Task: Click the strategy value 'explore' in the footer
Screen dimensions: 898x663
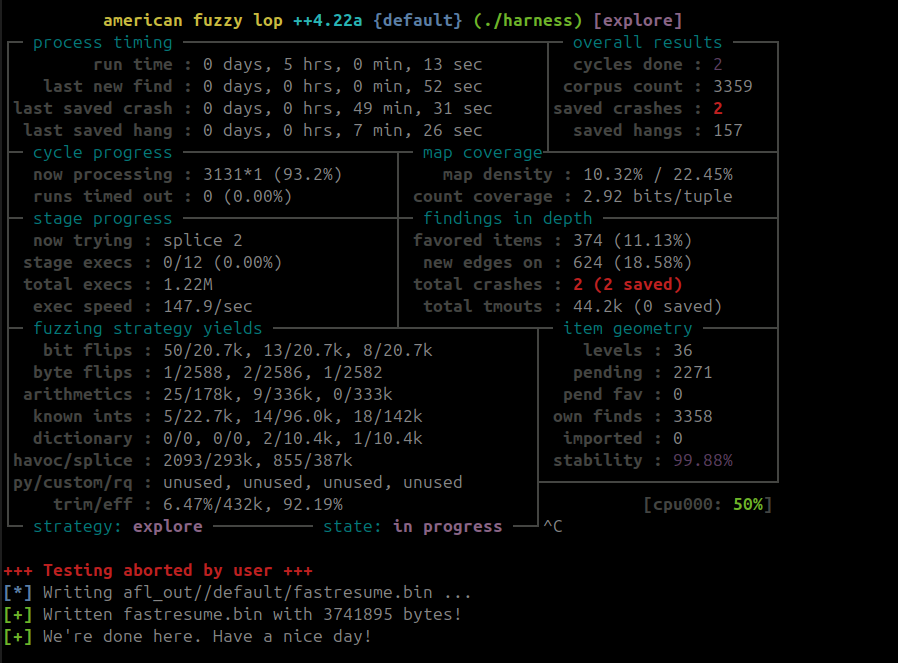Action: coord(168,527)
